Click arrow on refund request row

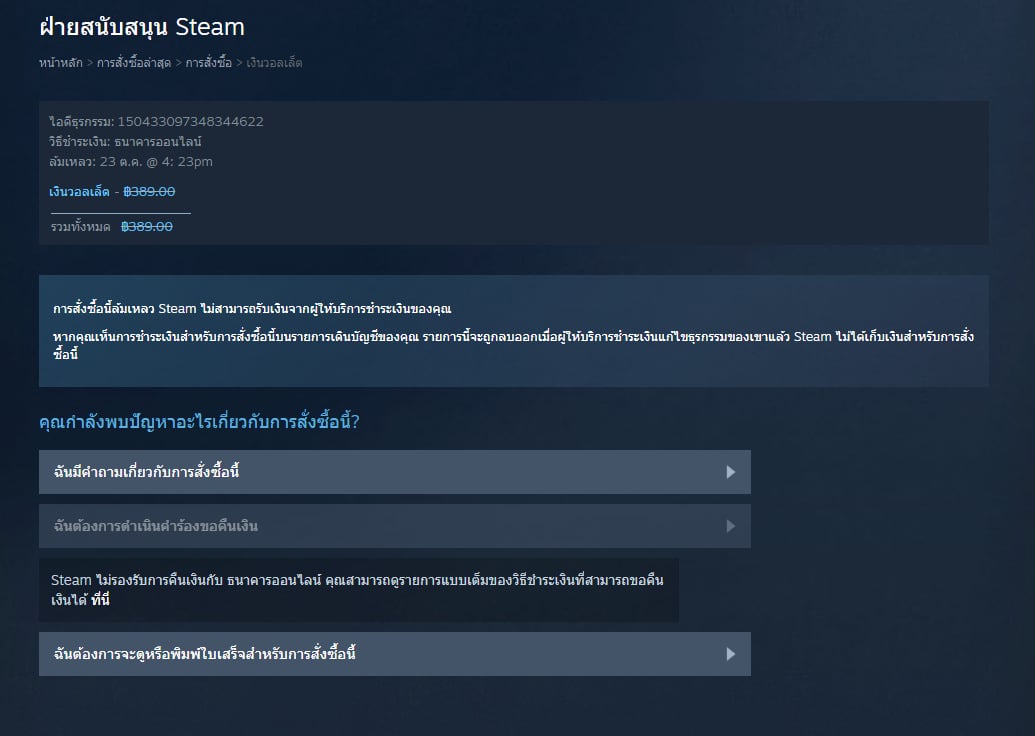click(x=731, y=526)
